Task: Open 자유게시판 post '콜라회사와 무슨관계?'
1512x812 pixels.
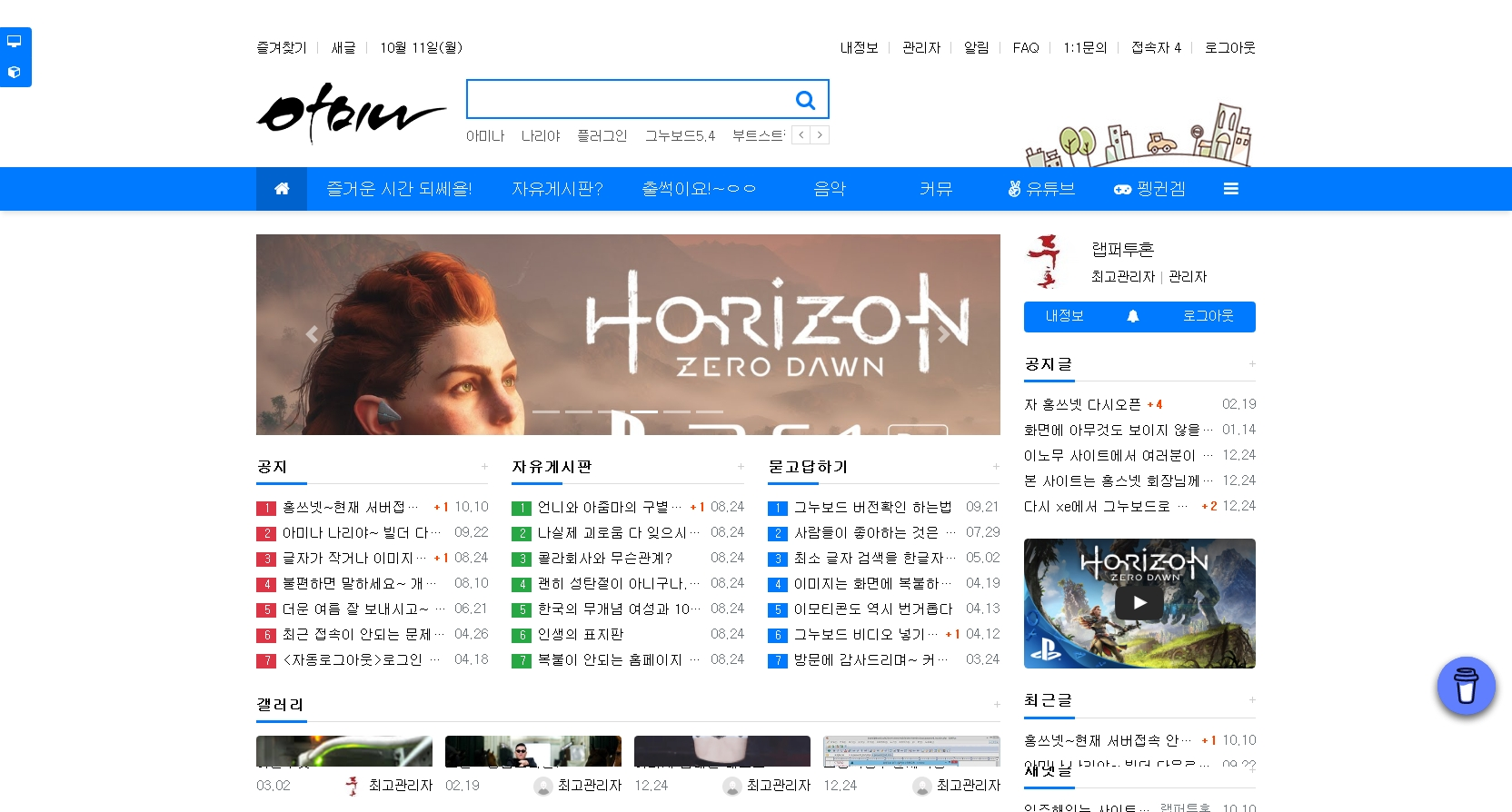Action: coord(605,559)
